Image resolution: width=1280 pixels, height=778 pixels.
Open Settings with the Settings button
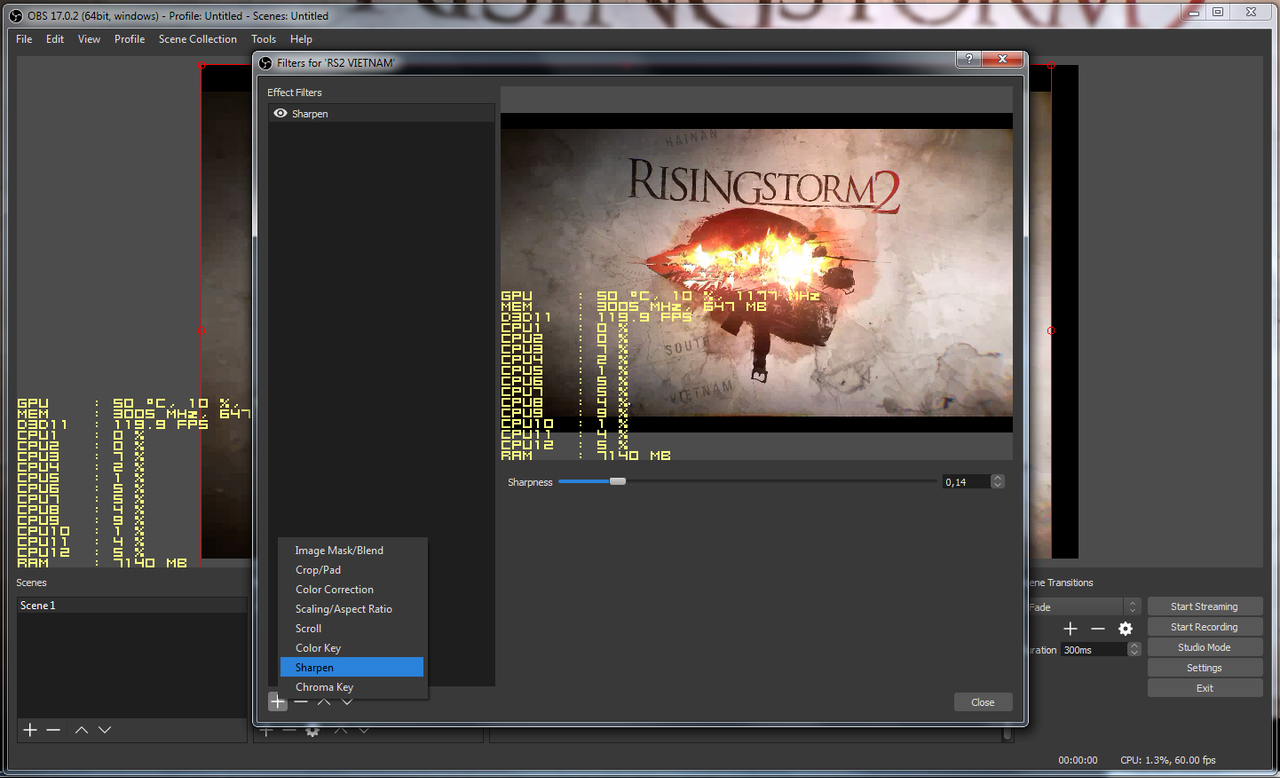point(1204,668)
